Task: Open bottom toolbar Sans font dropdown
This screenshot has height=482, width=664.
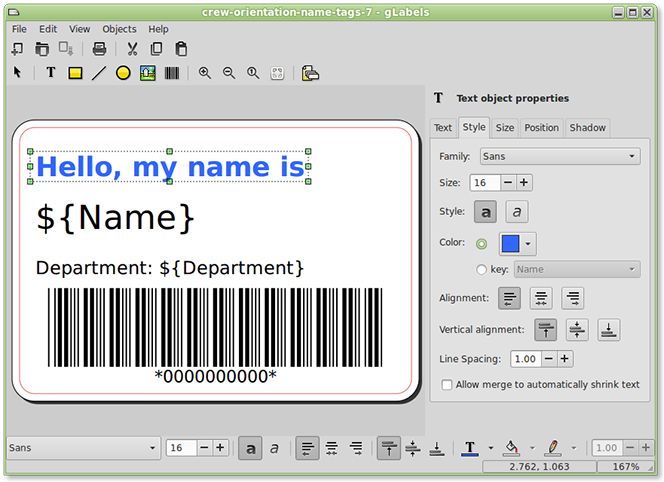Action: 83,448
